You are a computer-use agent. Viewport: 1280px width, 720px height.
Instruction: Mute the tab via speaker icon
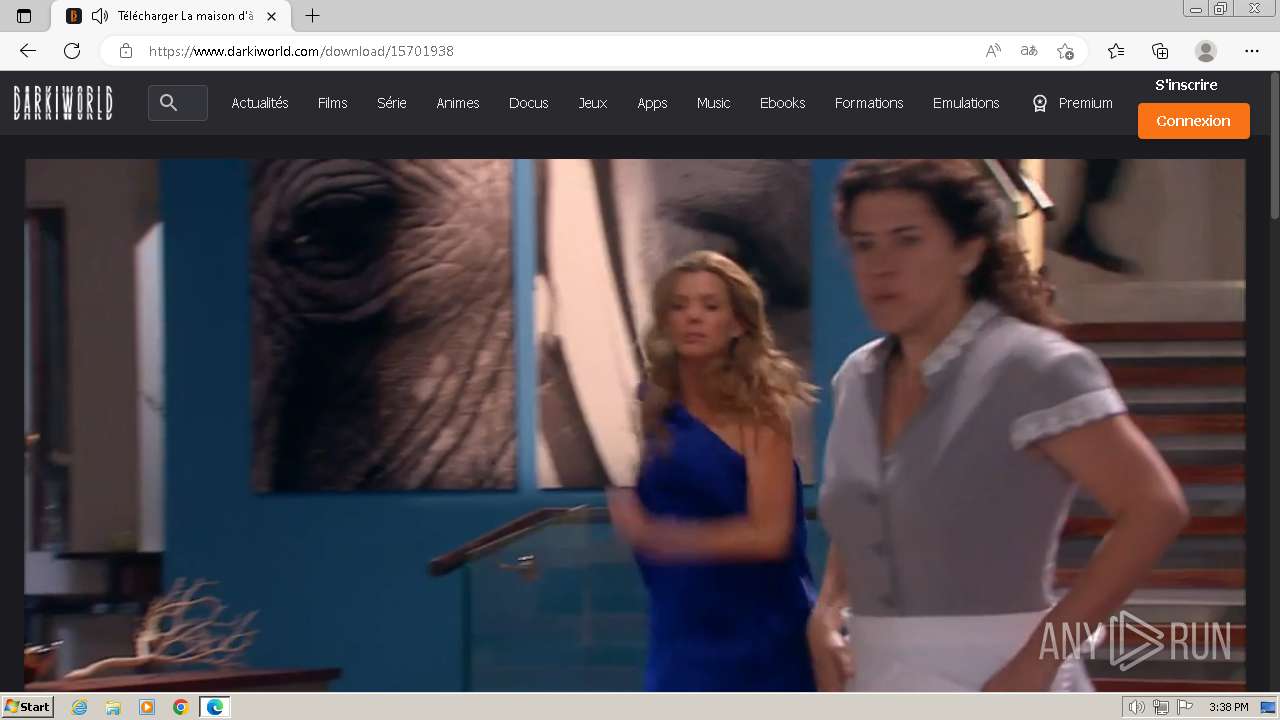tap(99, 16)
